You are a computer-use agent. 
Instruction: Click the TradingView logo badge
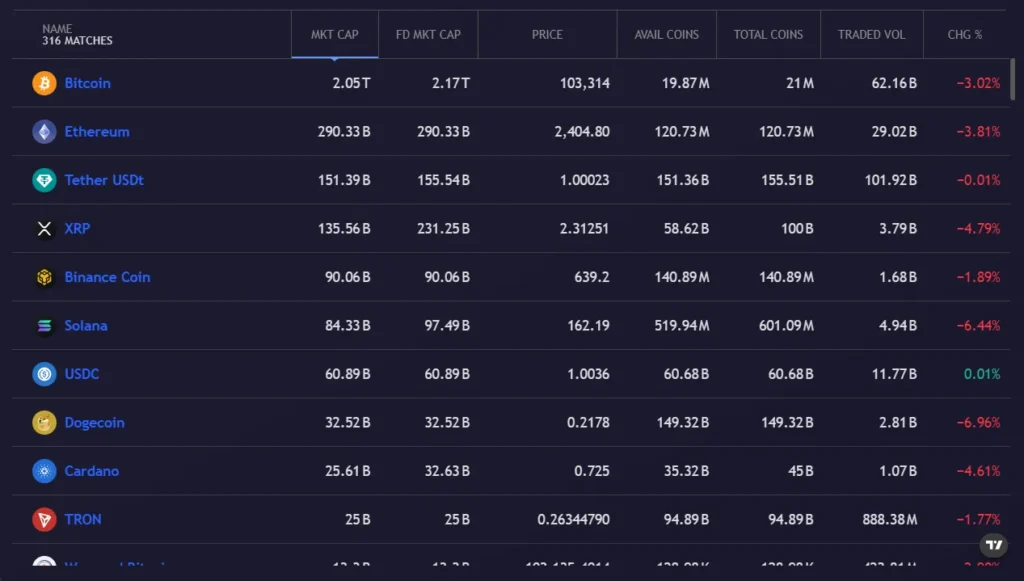[993, 545]
